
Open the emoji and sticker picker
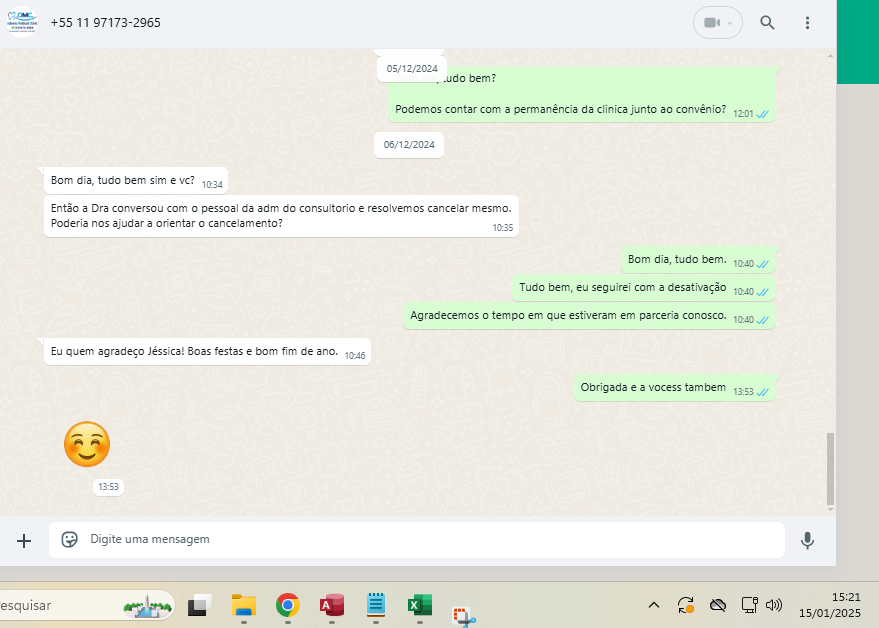(70, 540)
